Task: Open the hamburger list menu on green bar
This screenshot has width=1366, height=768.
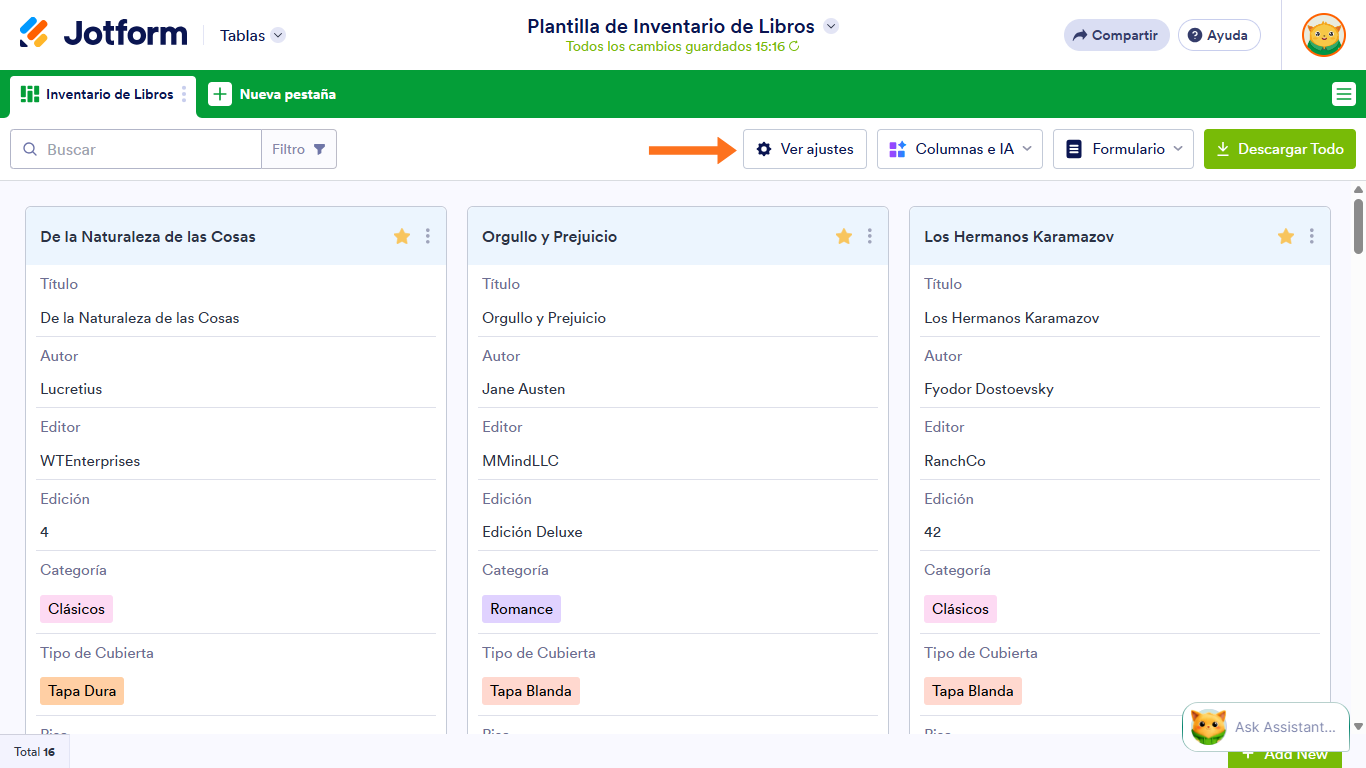Action: click(1344, 94)
